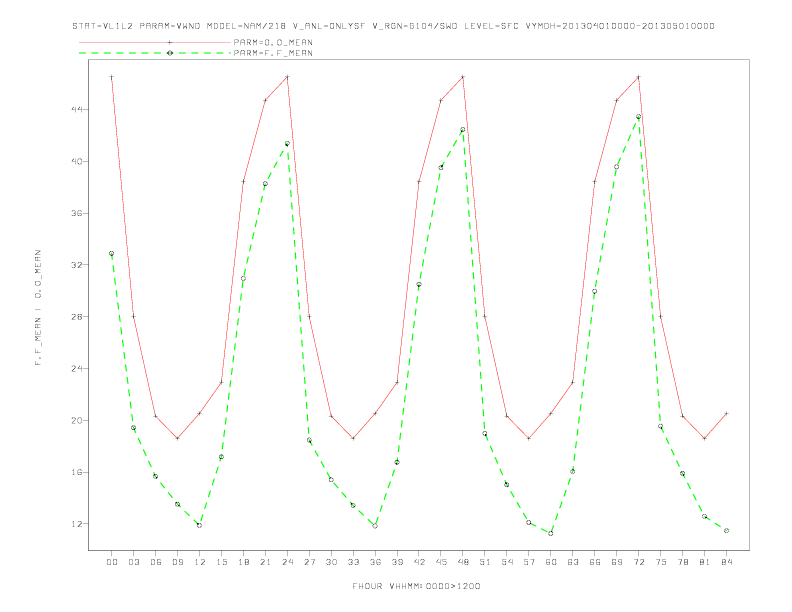Click the x-axis tick label 21
The width and height of the screenshot is (792, 612).
[266, 562]
